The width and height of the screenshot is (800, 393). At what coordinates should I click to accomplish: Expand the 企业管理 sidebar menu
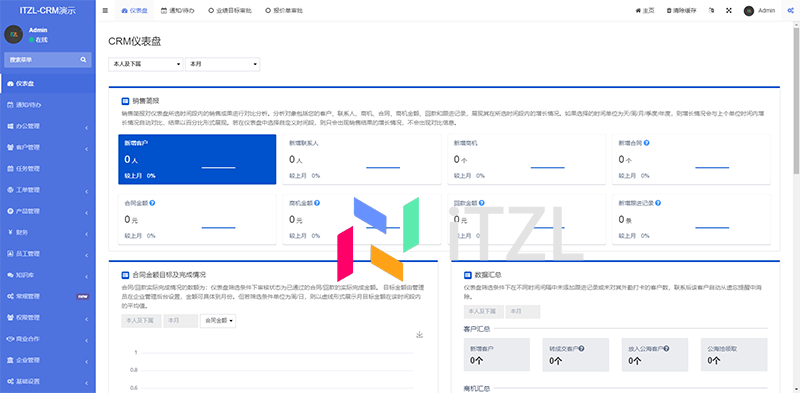48,360
